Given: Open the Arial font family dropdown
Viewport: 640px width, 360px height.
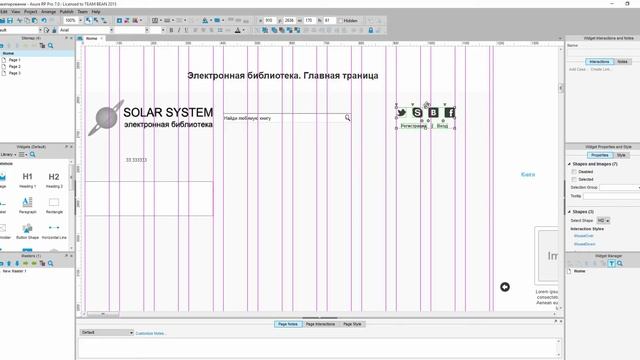Looking at the screenshot, I should coord(111,30).
